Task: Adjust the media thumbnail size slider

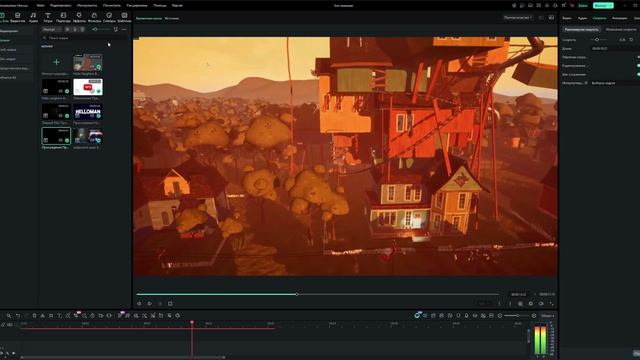Action: 101,29
